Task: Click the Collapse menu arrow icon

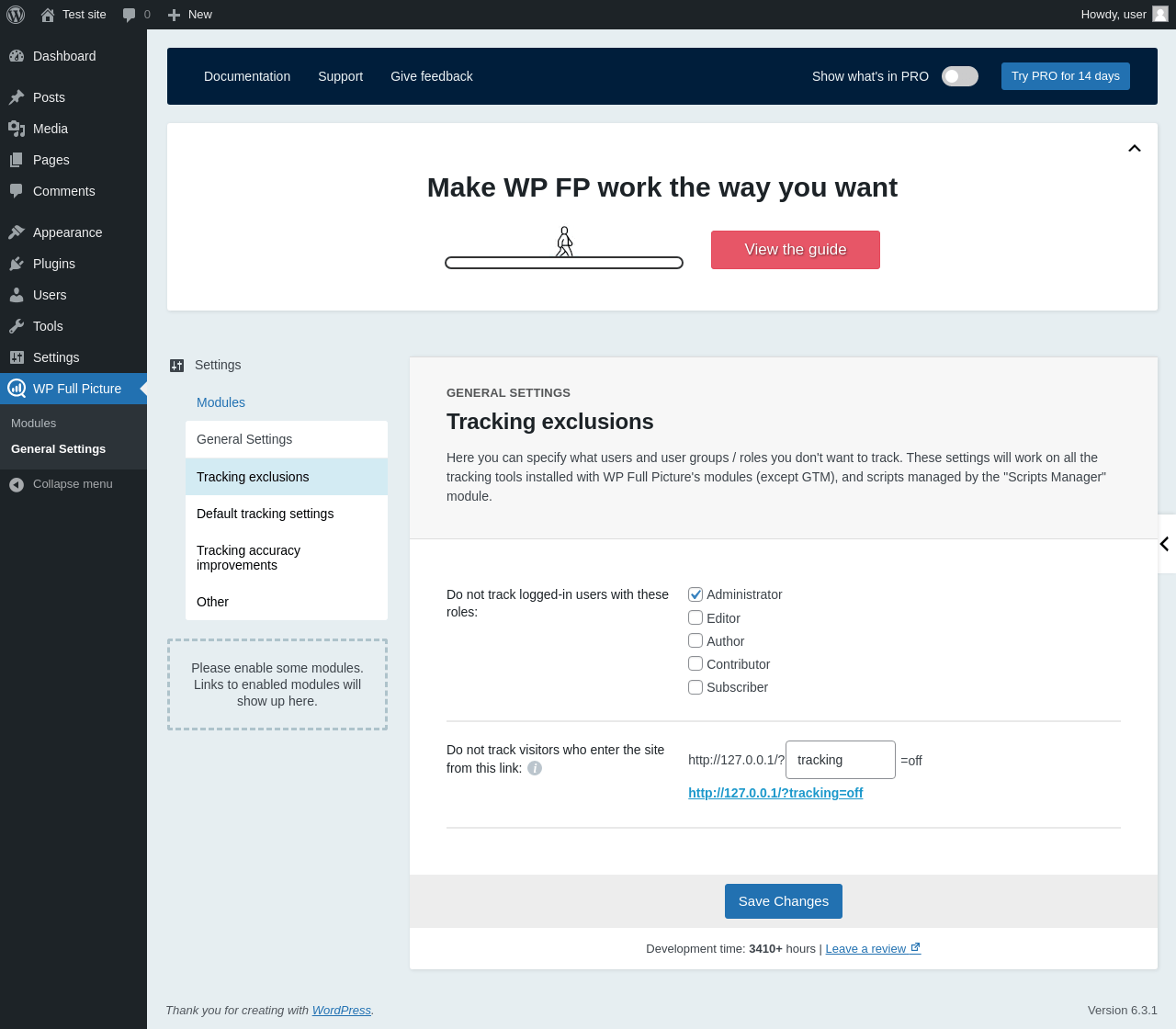Action: (x=17, y=484)
